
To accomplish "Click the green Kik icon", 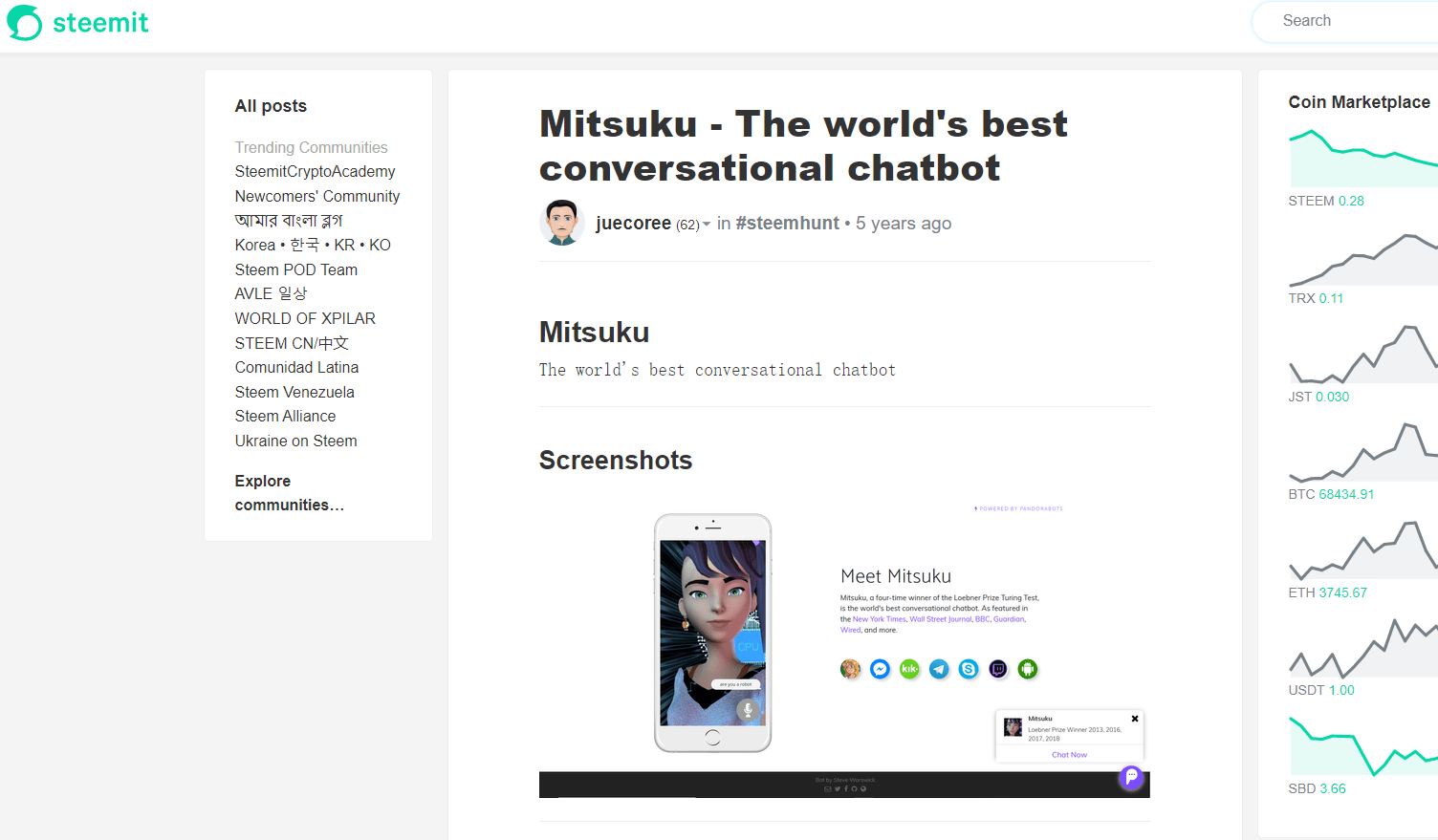I will (909, 669).
